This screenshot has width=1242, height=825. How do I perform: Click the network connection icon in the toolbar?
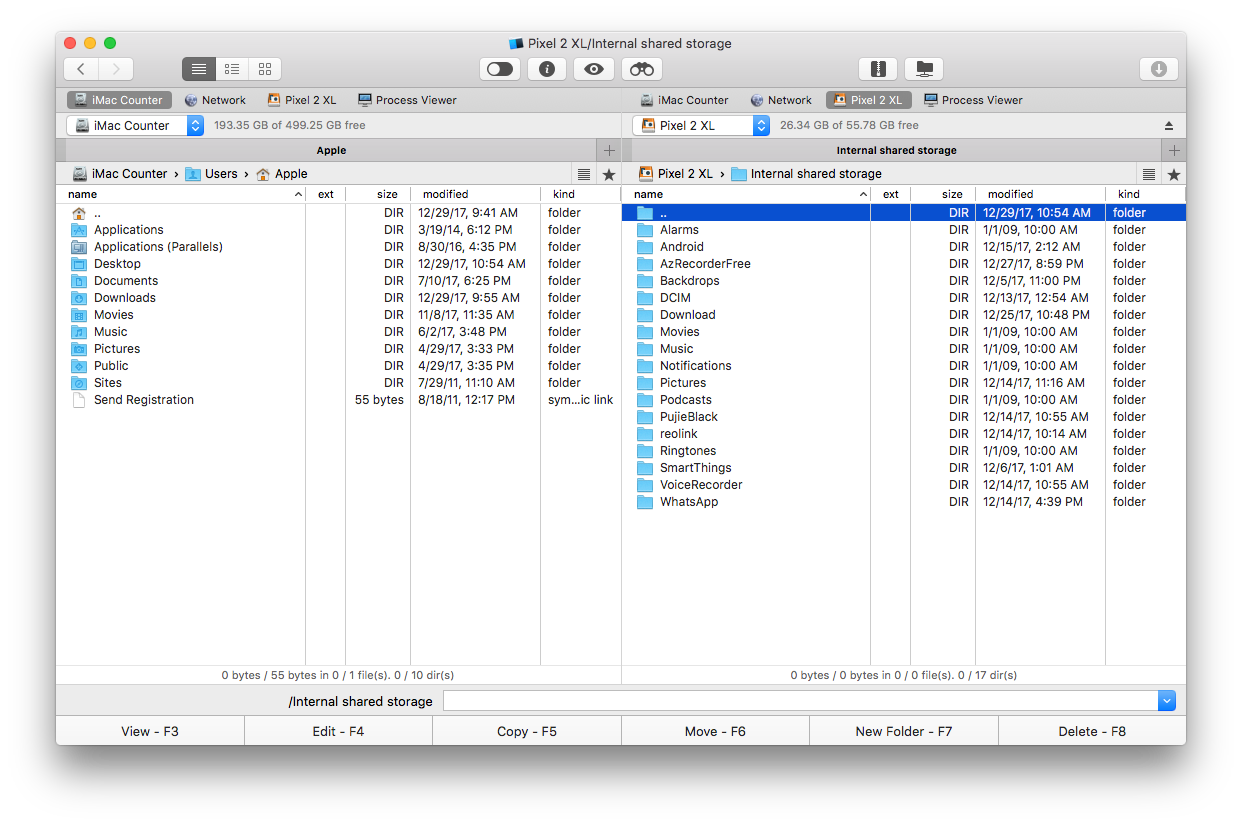pyautogui.click(x=924, y=68)
